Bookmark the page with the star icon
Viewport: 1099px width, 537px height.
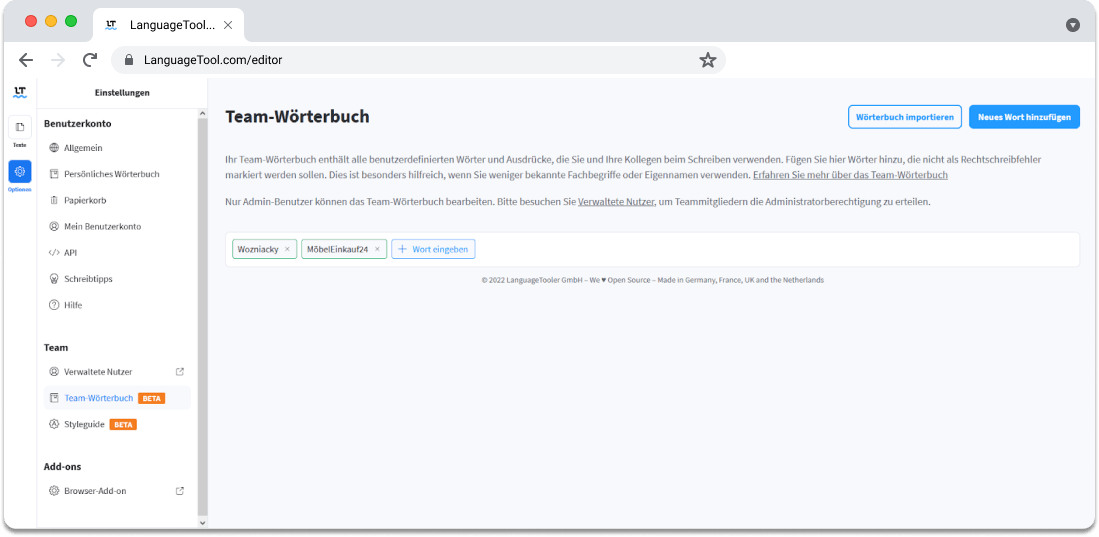(707, 60)
